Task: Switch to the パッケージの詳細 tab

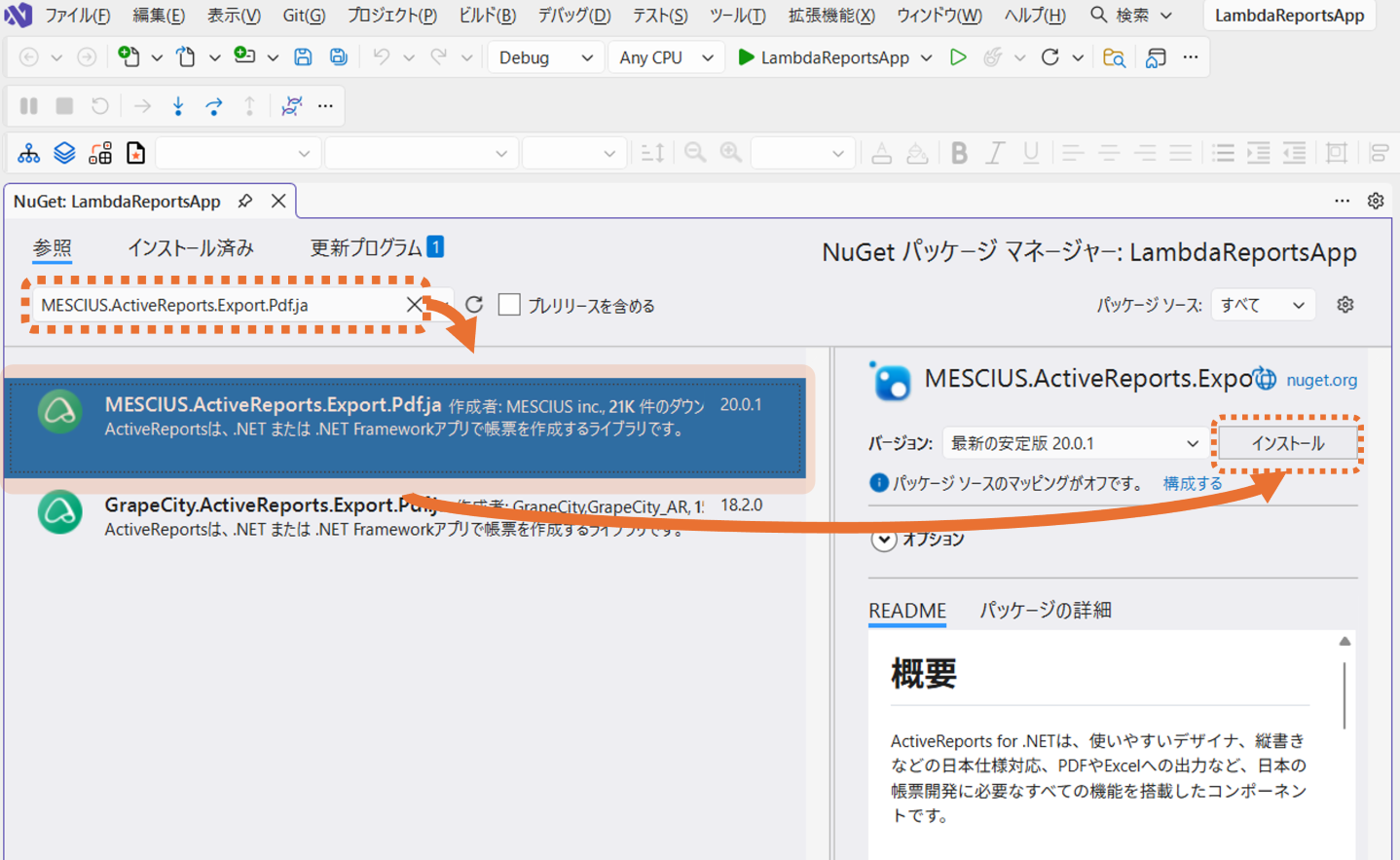Action: (1046, 611)
